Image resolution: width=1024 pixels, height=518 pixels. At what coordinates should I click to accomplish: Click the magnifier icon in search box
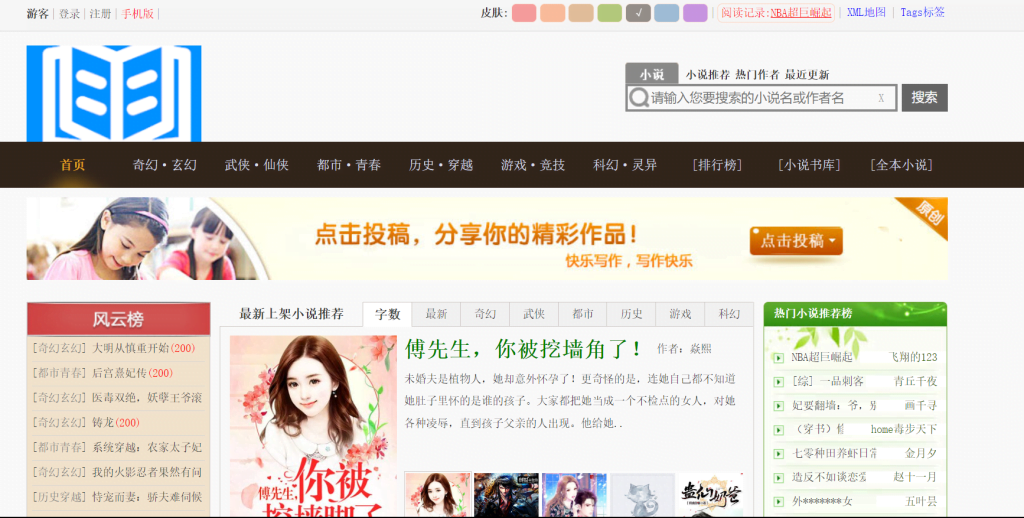pos(638,98)
